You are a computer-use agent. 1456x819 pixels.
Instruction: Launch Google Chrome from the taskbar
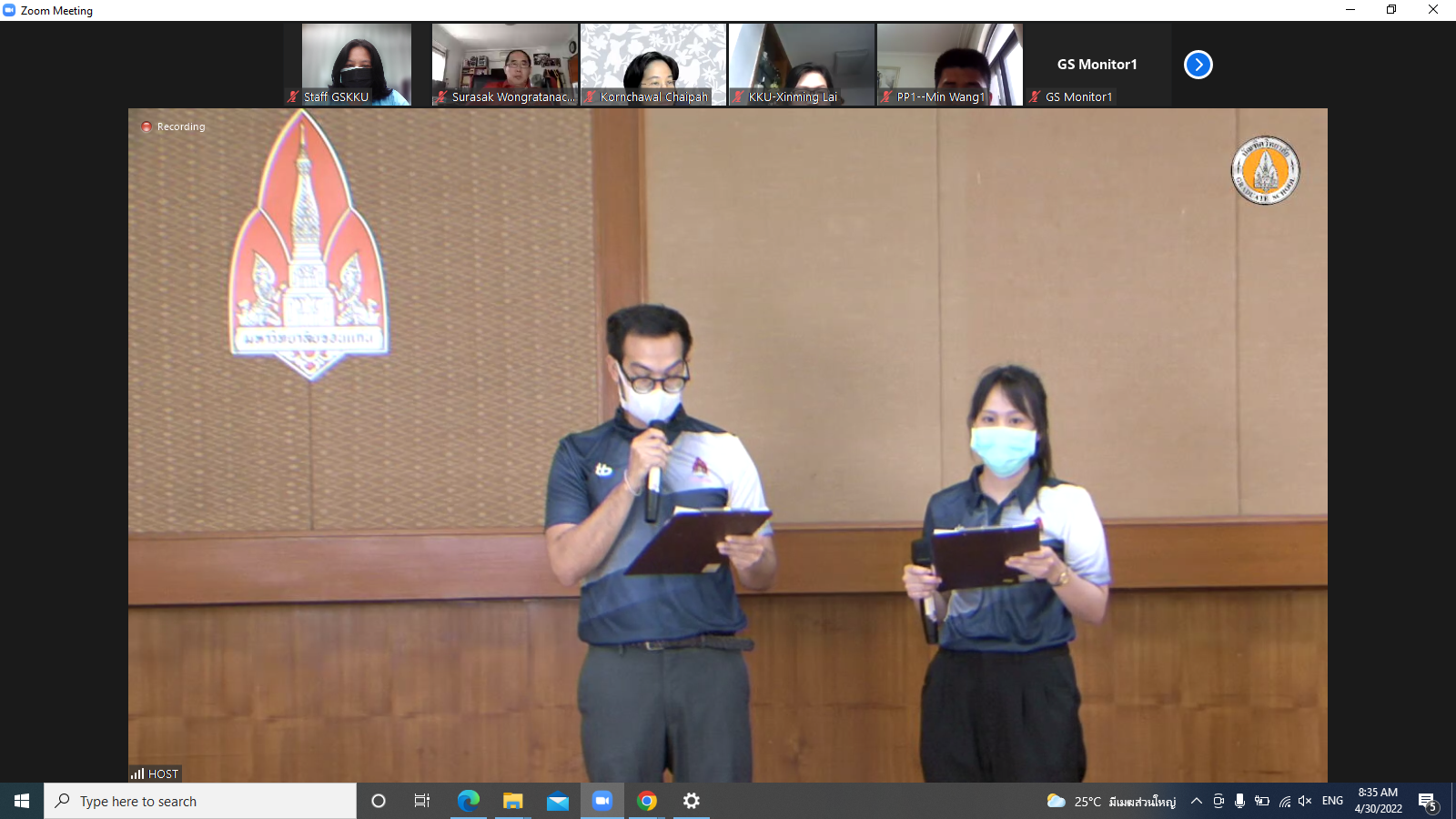(647, 801)
